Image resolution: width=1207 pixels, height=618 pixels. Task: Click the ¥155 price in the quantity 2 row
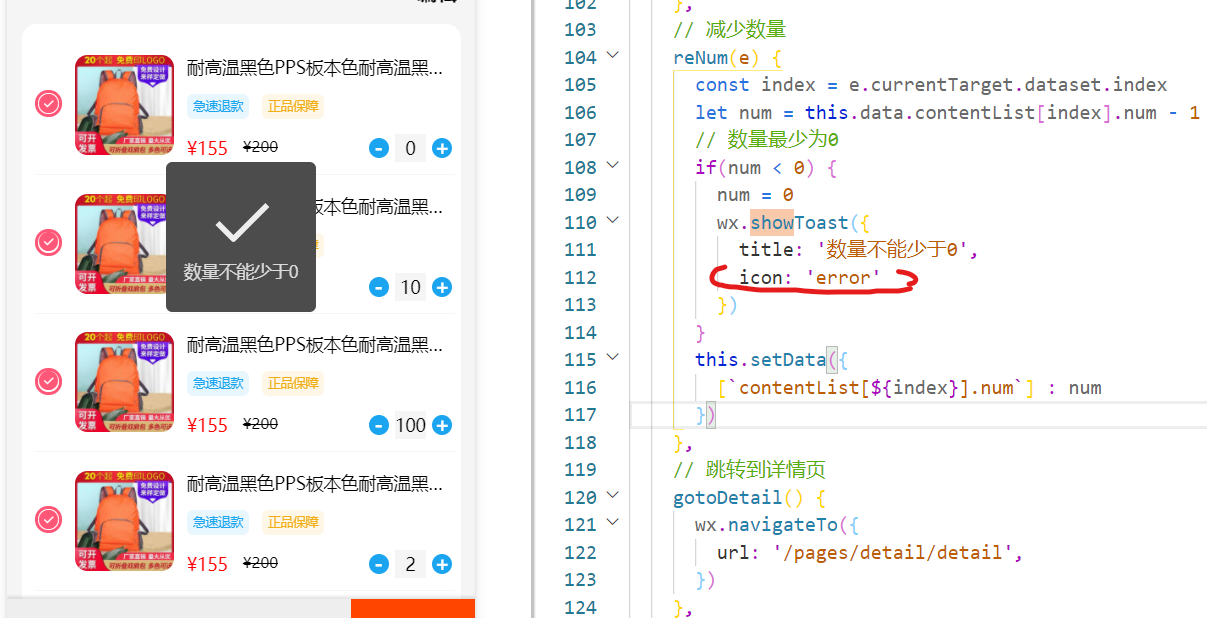pyautogui.click(x=208, y=564)
